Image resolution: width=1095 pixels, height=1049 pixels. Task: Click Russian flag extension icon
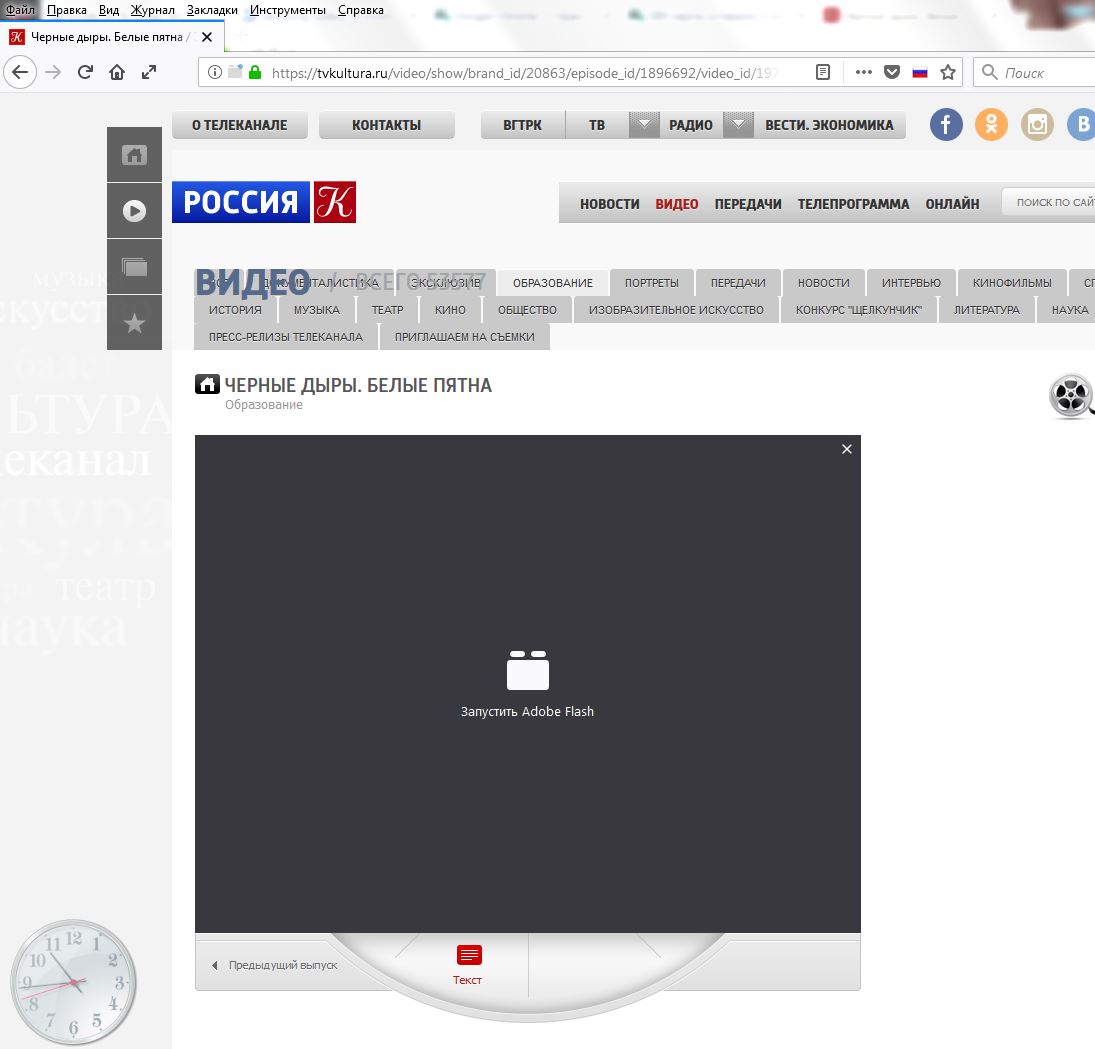tap(920, 72)
